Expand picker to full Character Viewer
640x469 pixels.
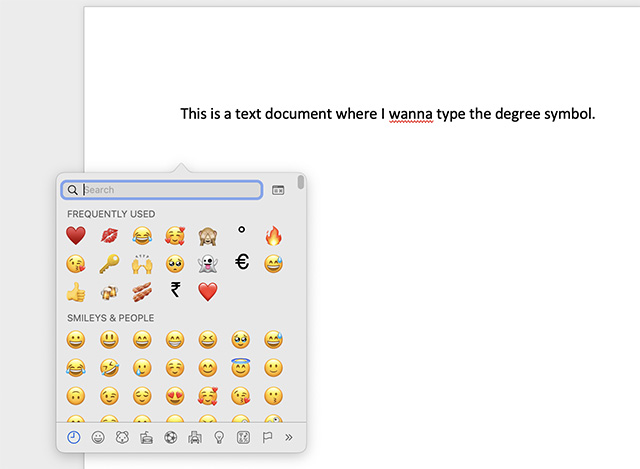(x=278, y=190)
